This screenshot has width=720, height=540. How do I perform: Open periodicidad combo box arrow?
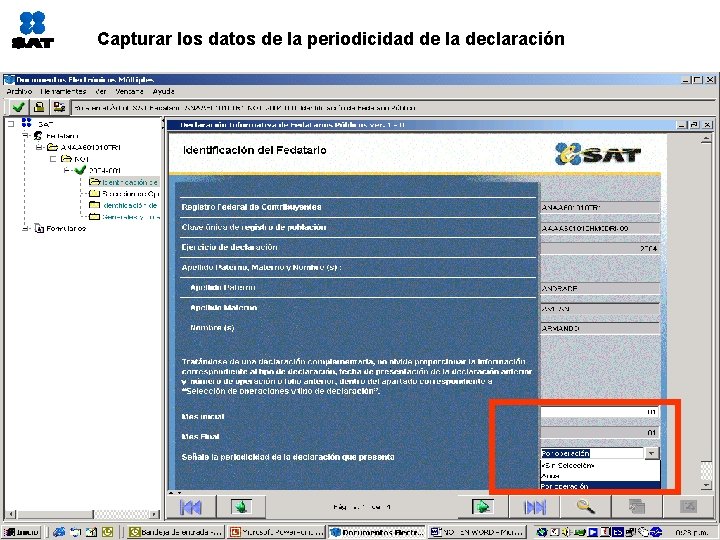click(x=652, y=453)
